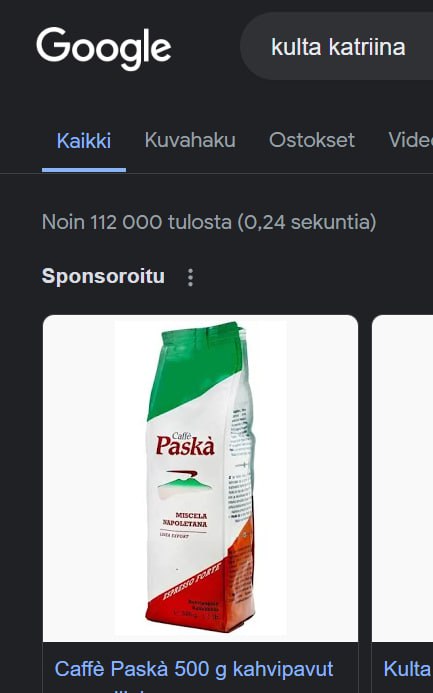Focus the search box containing kulta katriina
The width and height of the screenshot is (433, 693).
click(338, 46)
